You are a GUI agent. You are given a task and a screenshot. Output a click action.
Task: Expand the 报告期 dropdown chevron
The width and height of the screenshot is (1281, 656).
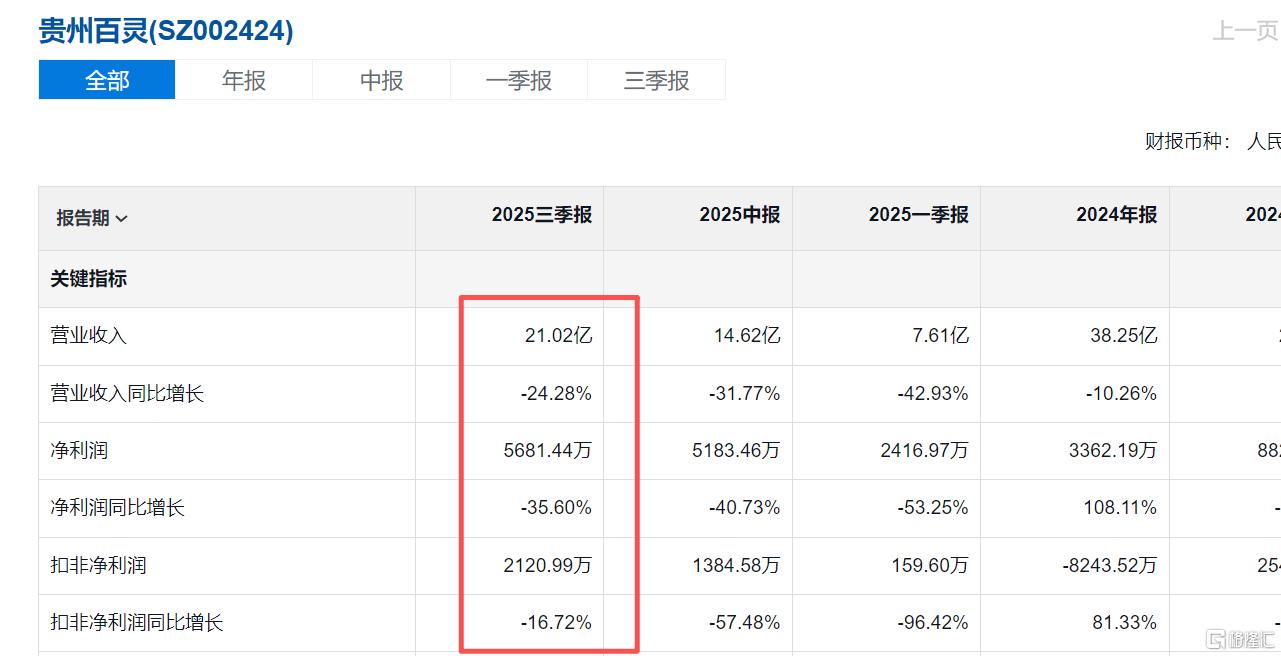(122, 218)
